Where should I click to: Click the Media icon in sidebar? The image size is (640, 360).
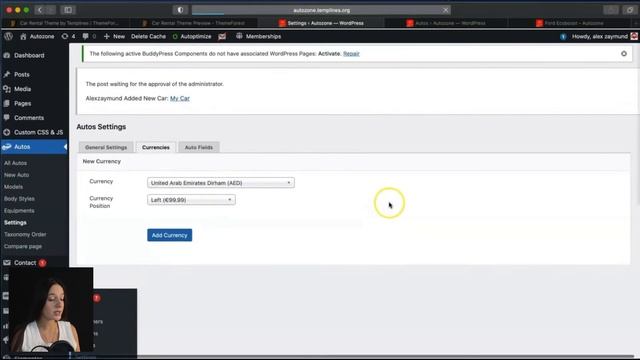7,89
